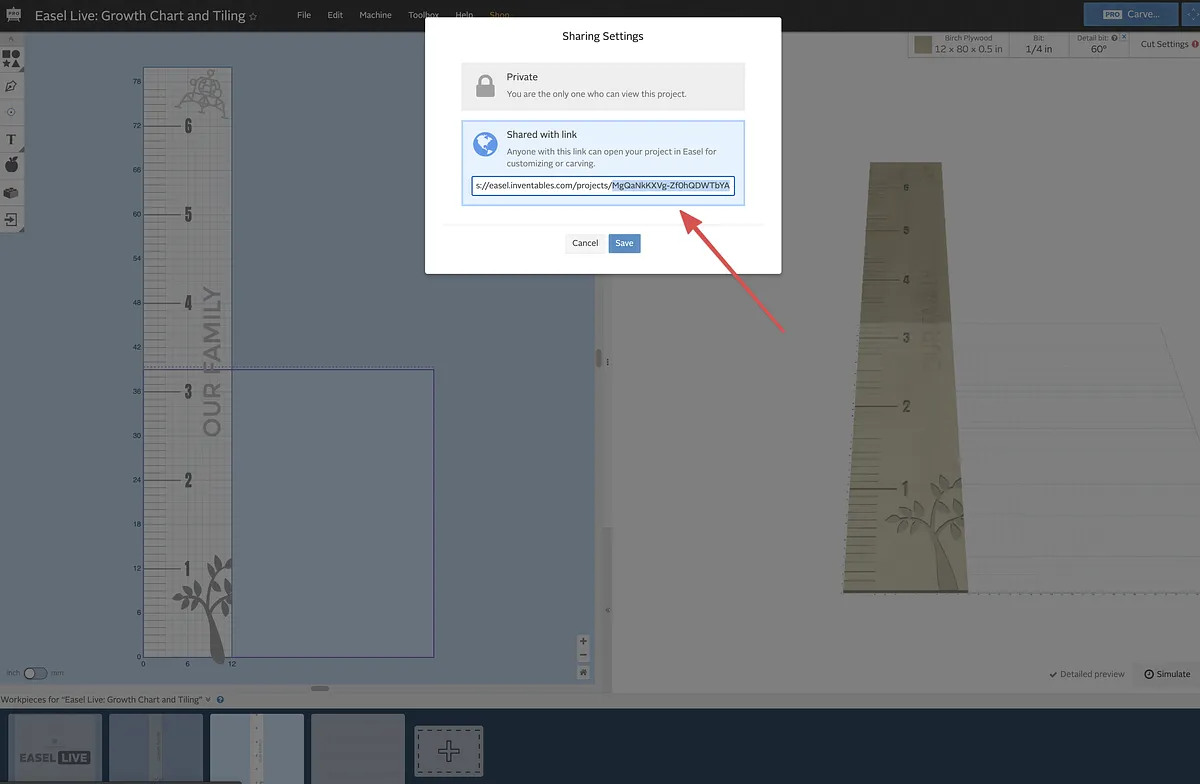The image size is (1200, 784).
Task: Select the fourth workpiece thumbnail
Action: pos(358,748)
